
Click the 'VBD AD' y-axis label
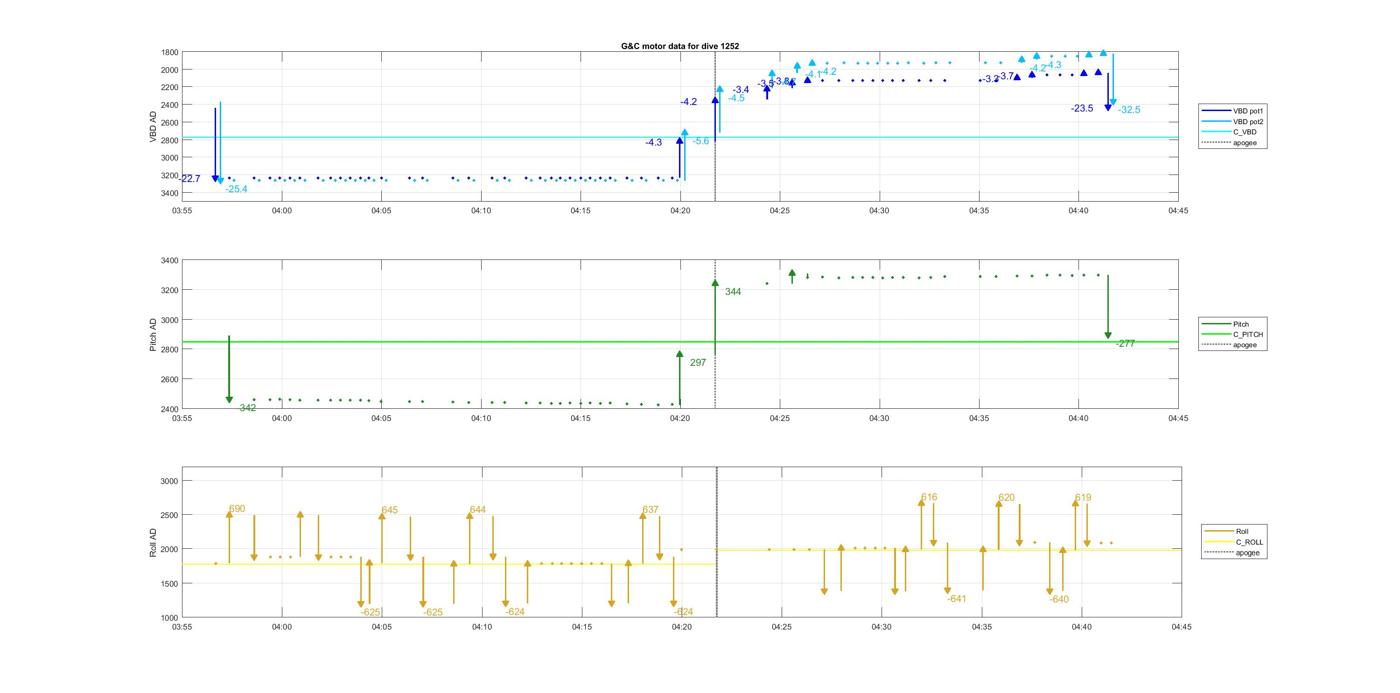[x=154, y=125]
